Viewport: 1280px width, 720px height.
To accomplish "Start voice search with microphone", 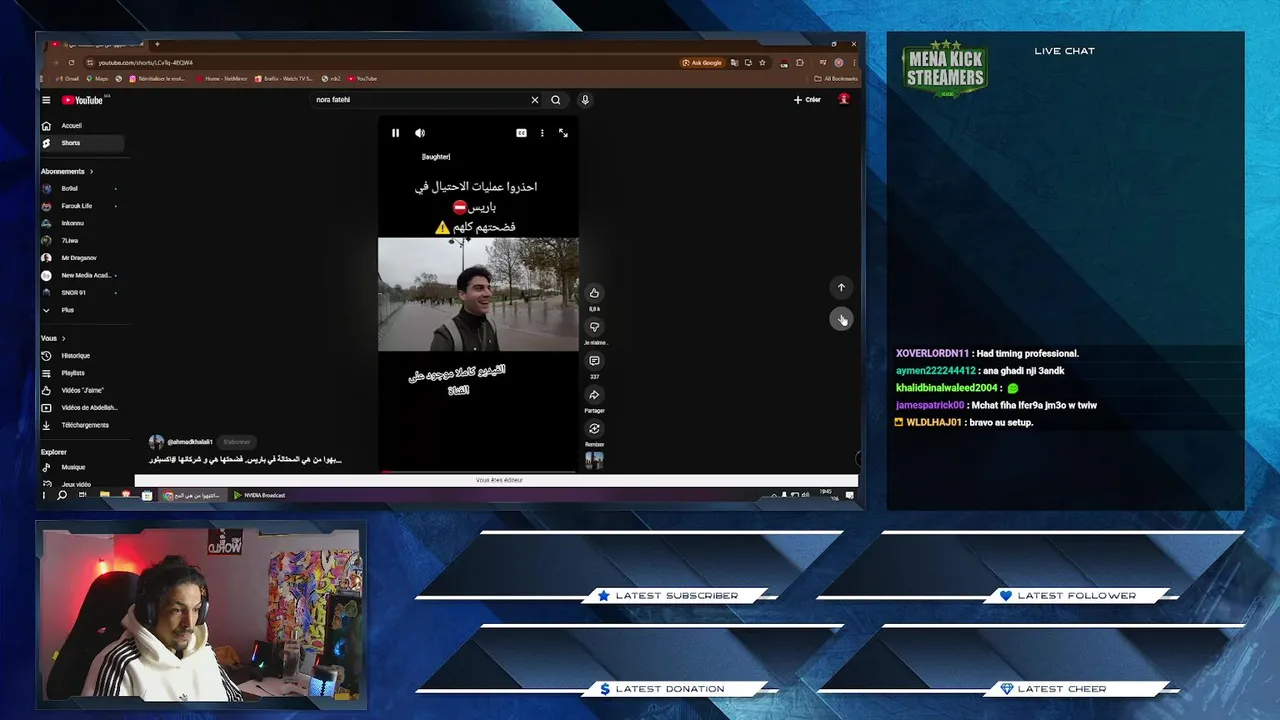I will (x=585, y=100).
